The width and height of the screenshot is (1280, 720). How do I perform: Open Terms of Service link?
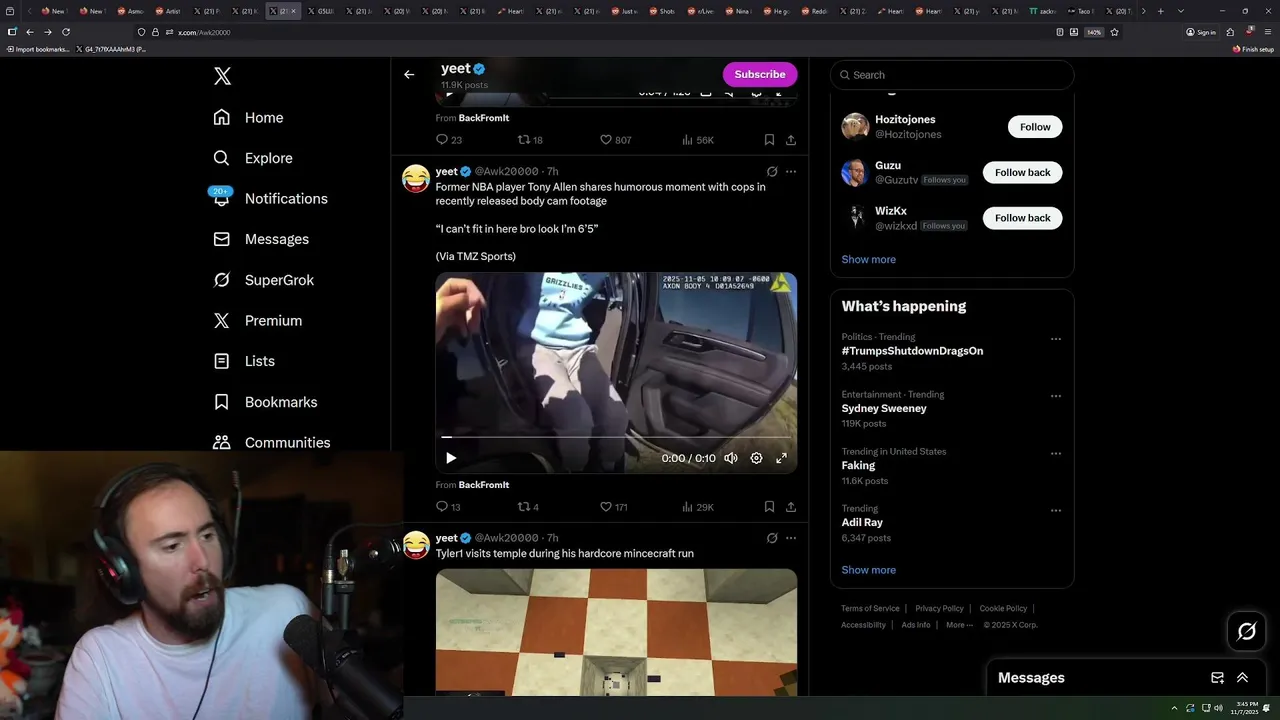(870, 608)
